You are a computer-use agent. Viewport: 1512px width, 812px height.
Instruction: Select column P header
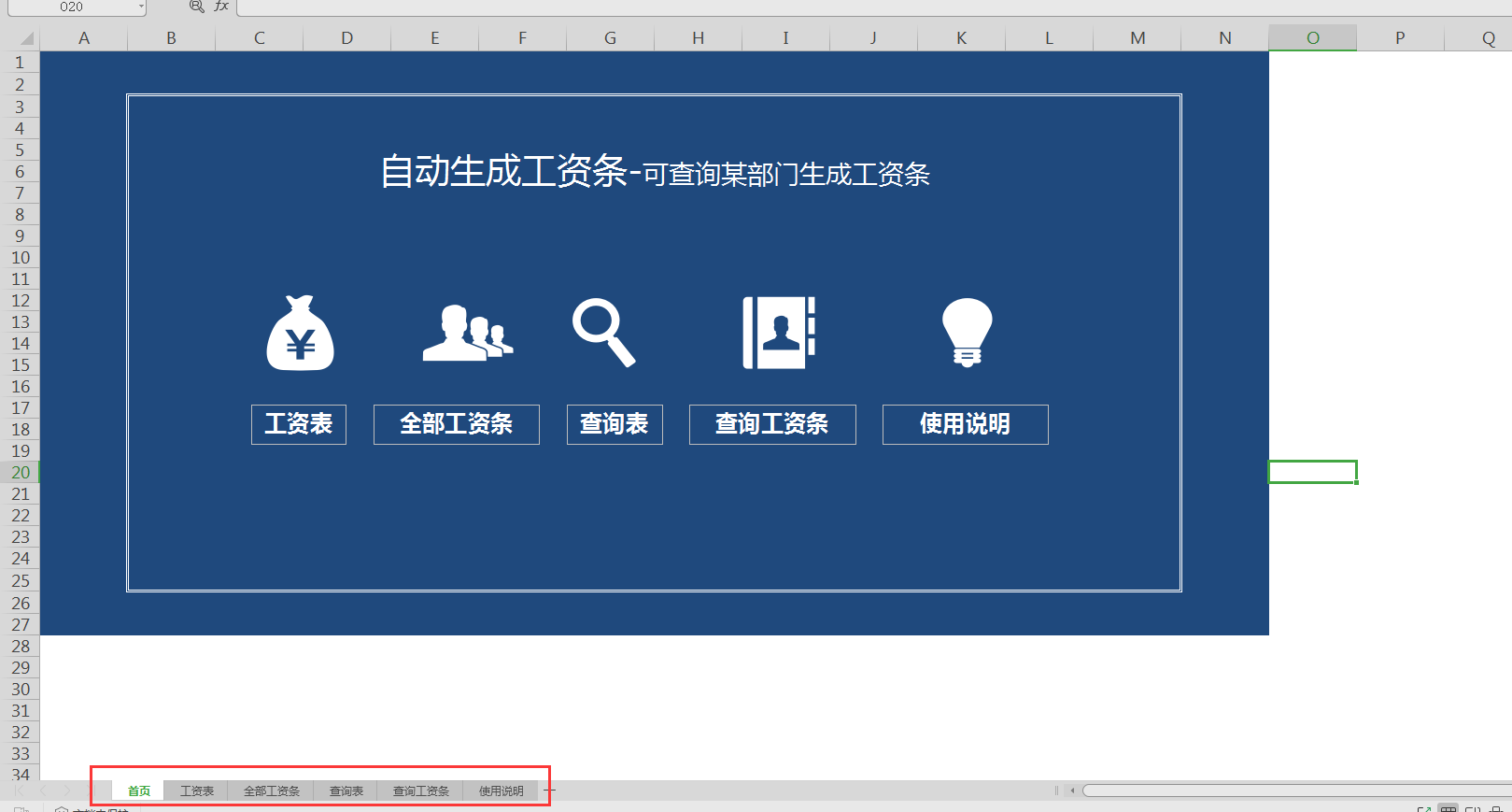pos(1400,38)
